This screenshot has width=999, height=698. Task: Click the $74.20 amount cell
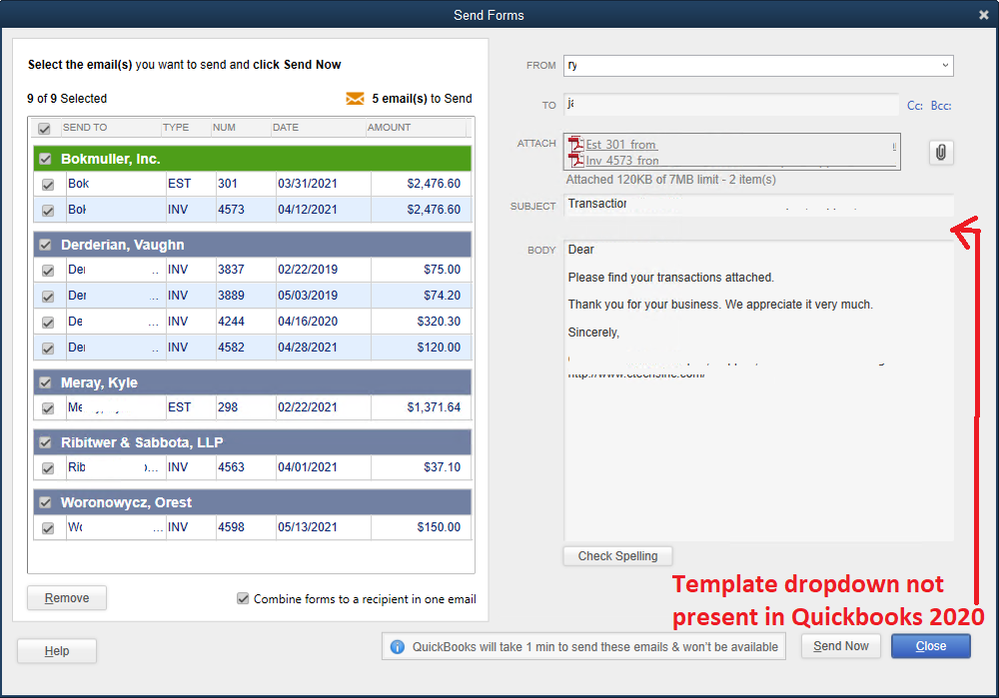click(421, 296)
